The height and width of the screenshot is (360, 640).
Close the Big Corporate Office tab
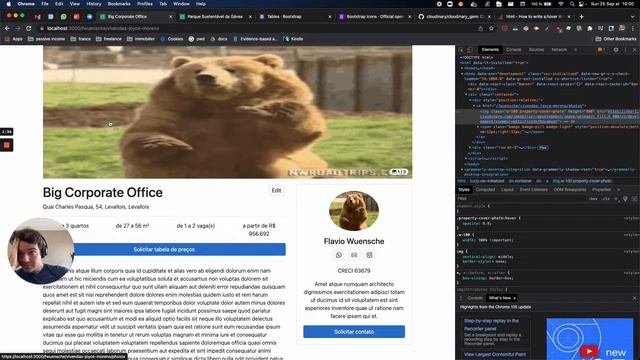[x=171, y=17]
